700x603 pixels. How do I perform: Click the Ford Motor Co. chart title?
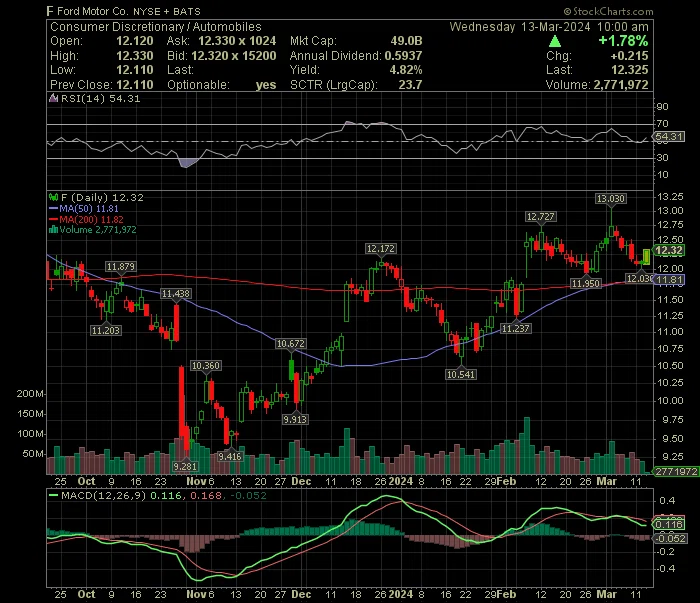tap(124, 11)
